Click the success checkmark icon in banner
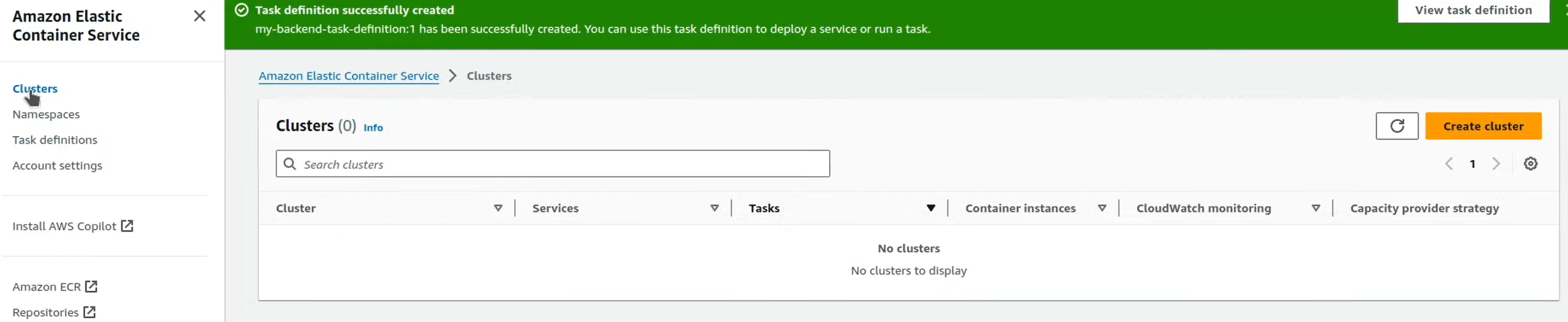This screenshot has height=322, width=1568. pyautogui.click(x=242, y=10)
